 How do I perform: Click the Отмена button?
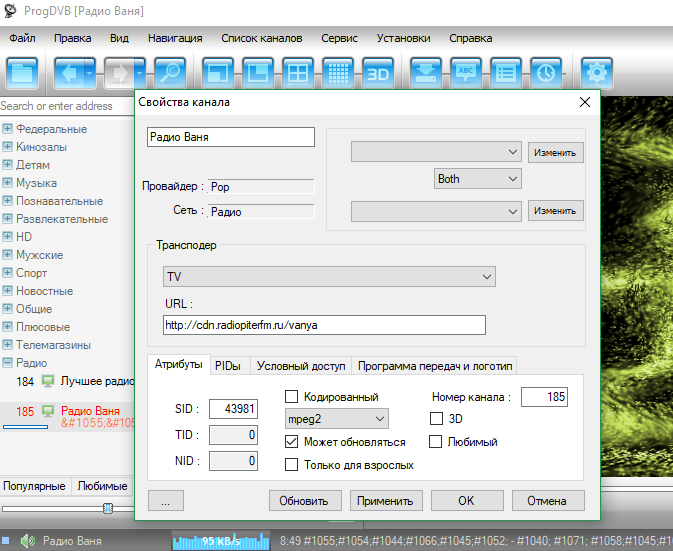click(x=547, y=500)
